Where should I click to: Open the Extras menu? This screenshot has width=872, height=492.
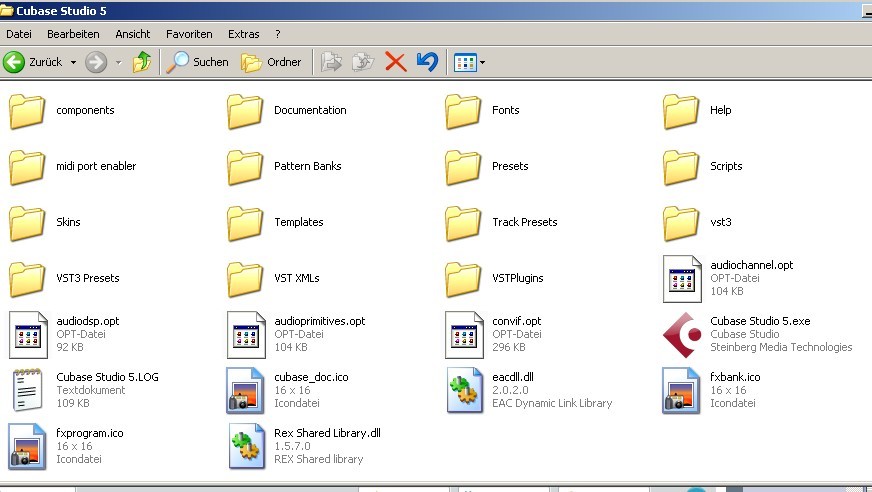tap(243, 34)
